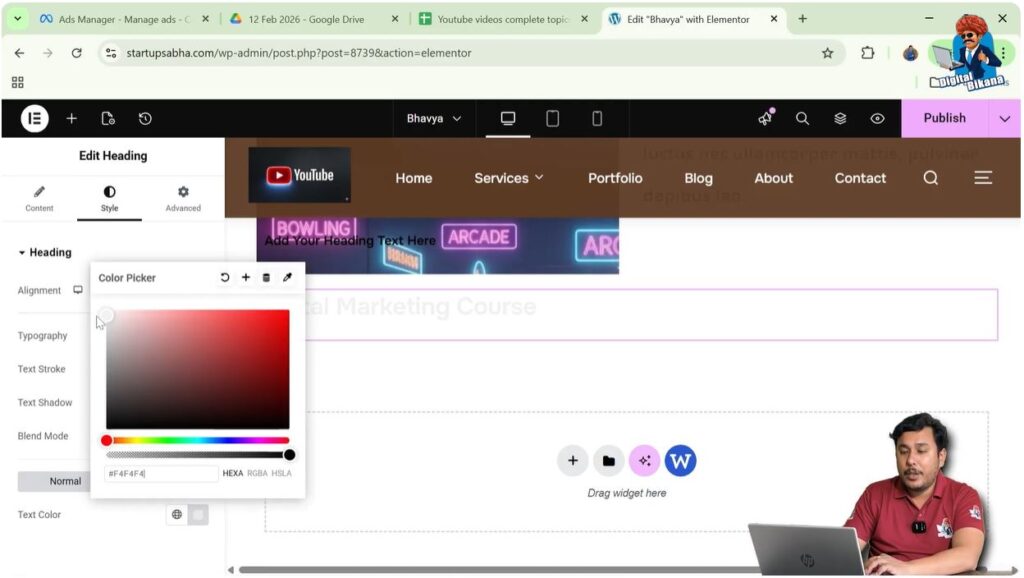1024x578 pixels.
Task: Click About in site navigation
Action: coord(773,178)
